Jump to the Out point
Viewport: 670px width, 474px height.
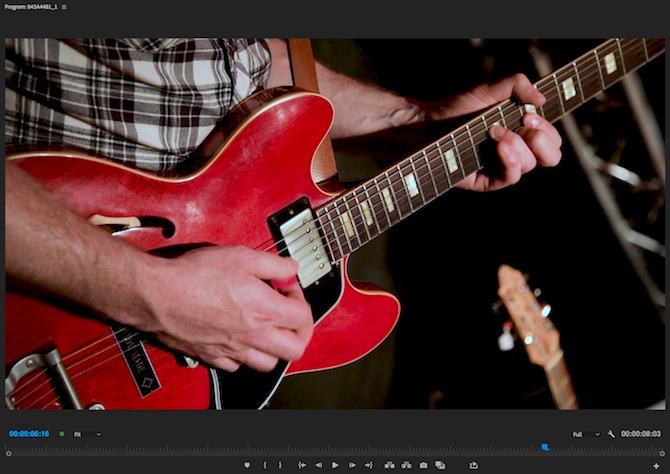click(368, 465)
